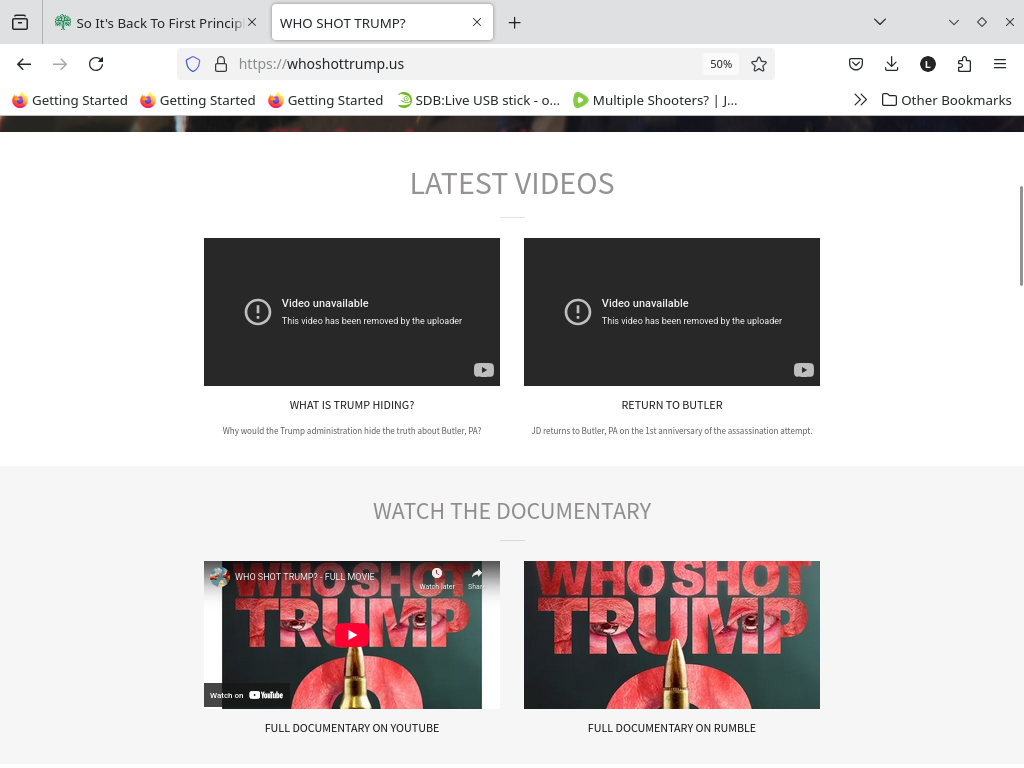The image size is (1024, 768).
Task: Open the Multiple Shooters? bookmark
Action: pyautogui.click(x=655, y=100)
